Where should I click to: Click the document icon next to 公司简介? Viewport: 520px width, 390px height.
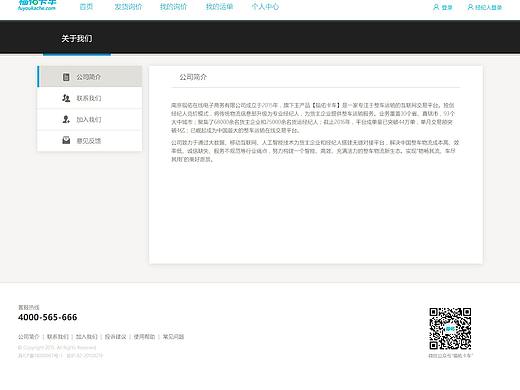tap(66, 77)
